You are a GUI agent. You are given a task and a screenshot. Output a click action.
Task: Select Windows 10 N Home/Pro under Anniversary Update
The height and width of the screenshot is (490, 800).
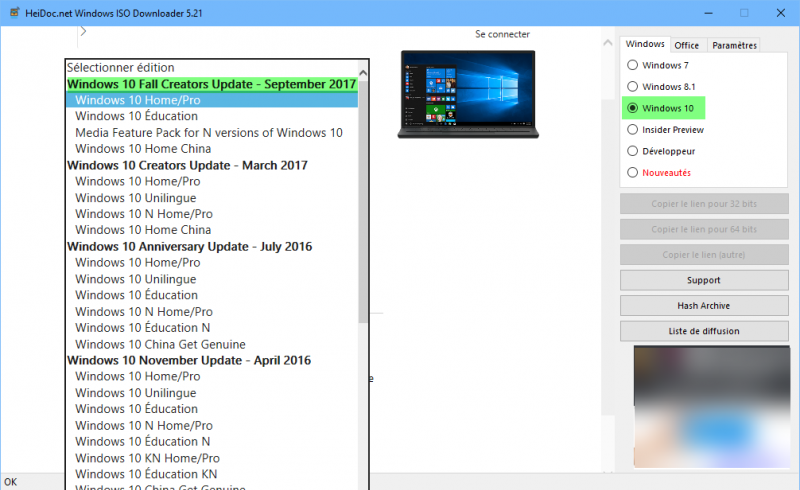(212, 311)
